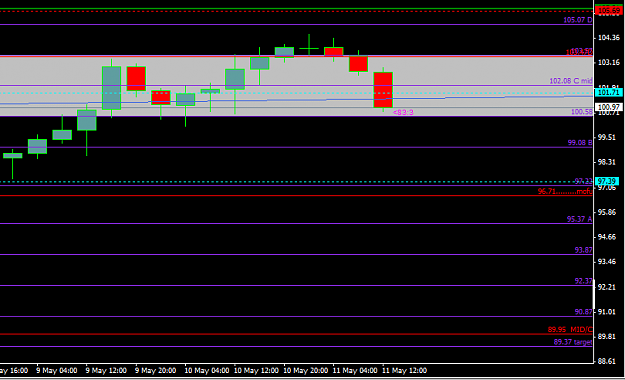Select the tall teal candle above '9 May 12:00'
The height and width of the screenshot is (380, 625).
112,88
